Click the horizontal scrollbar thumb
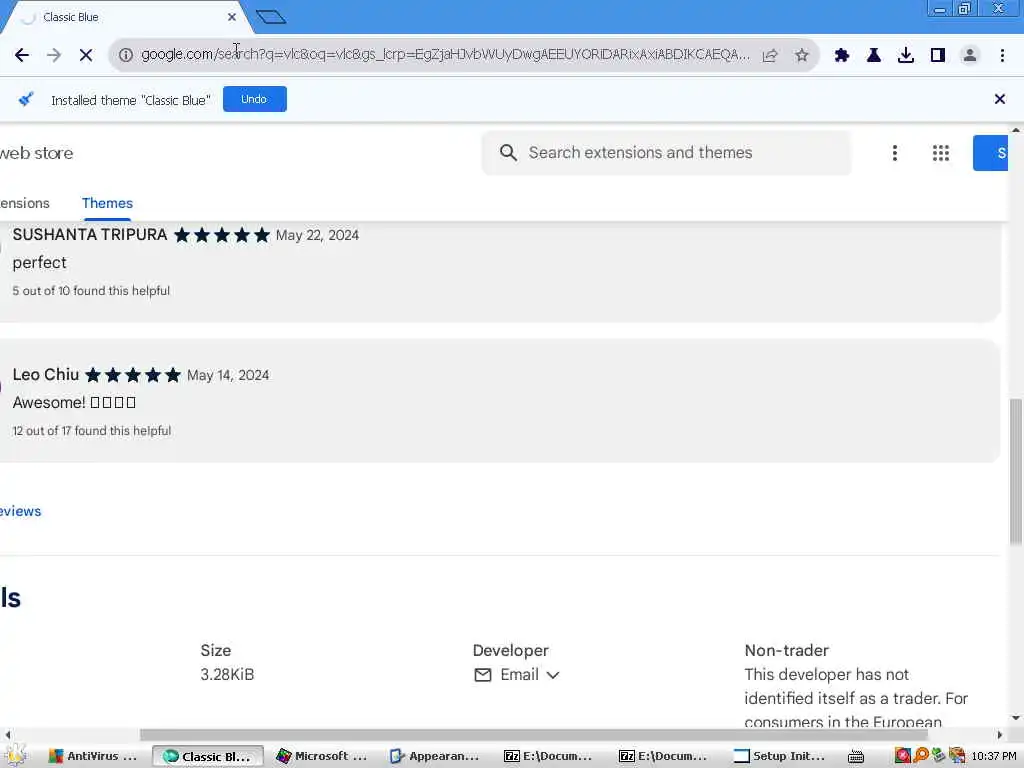1024x768 pixels. point(534,735)
